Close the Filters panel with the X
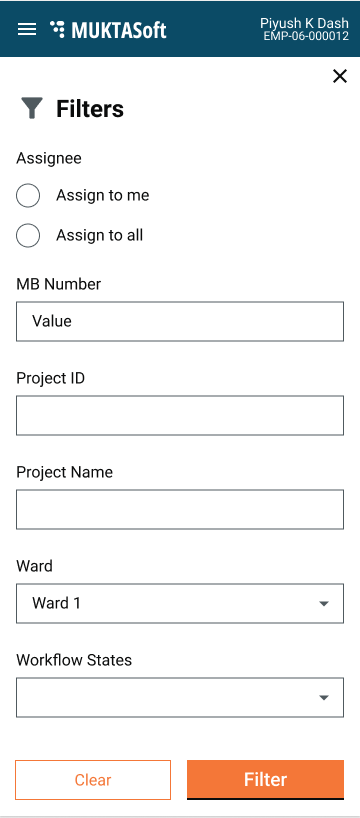Image resolution: width=360 pixels, height=818 pixels. 340,76
